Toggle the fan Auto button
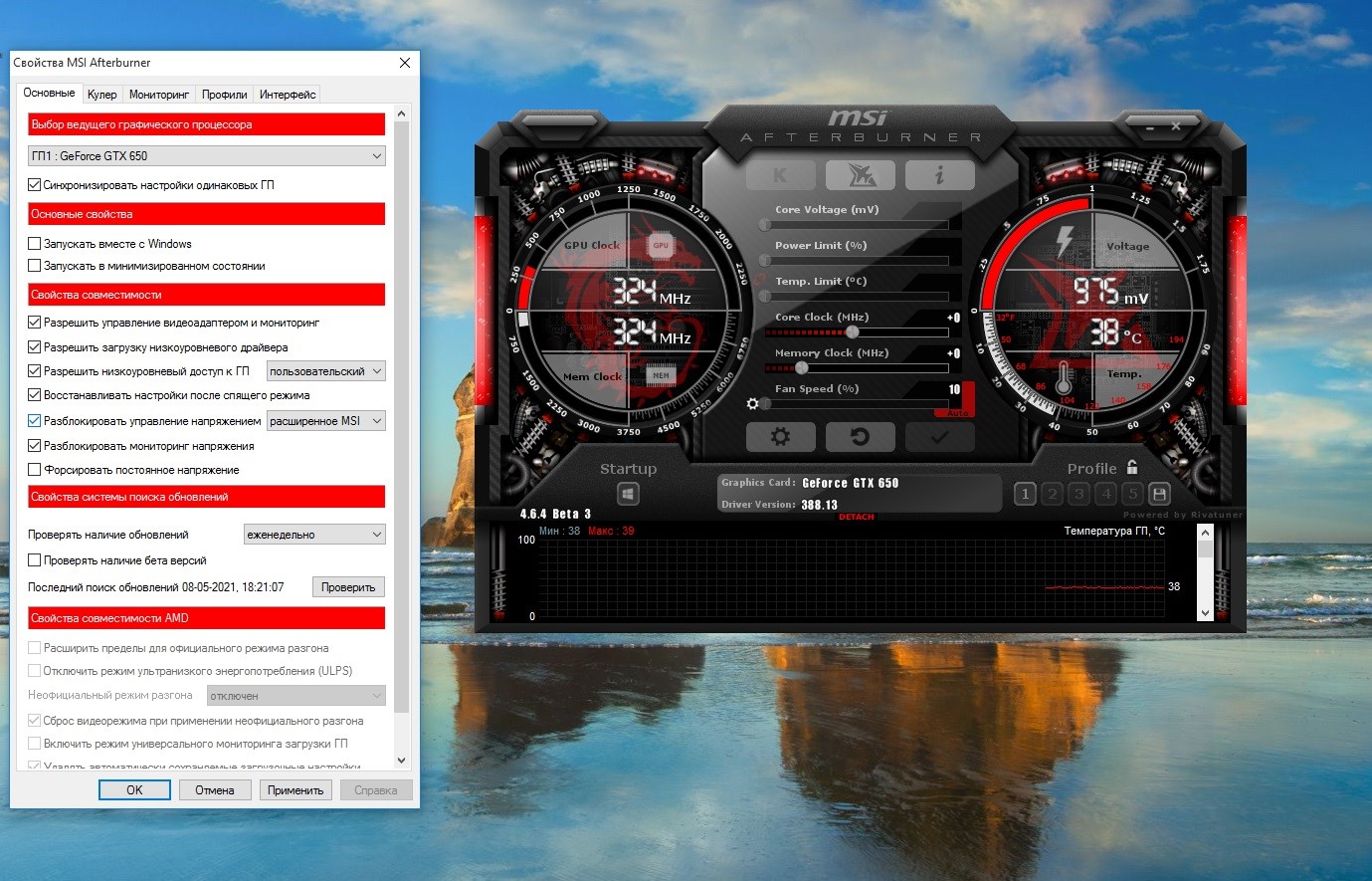This screenshot has height=881, width=1372. point(957,412)
